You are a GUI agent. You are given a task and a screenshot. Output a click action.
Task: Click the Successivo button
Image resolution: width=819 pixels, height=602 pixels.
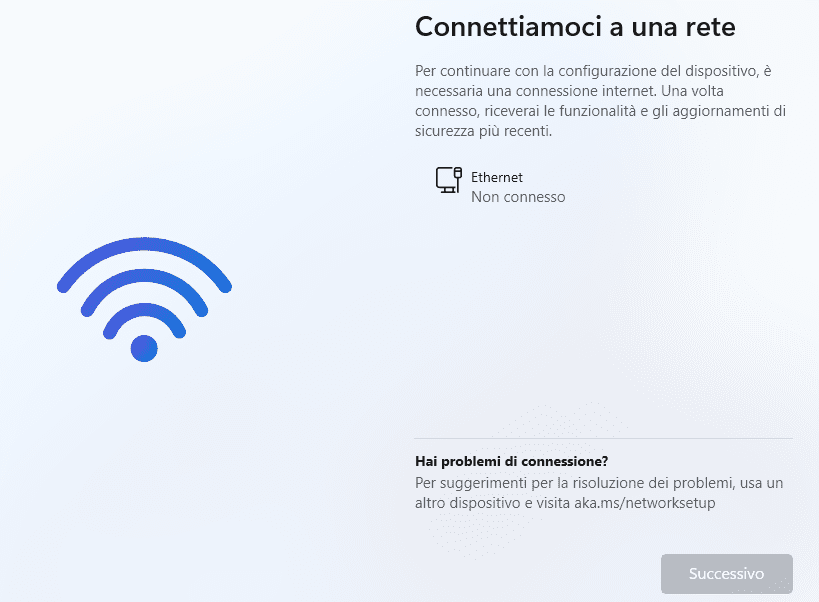click(x=727, y=573)
